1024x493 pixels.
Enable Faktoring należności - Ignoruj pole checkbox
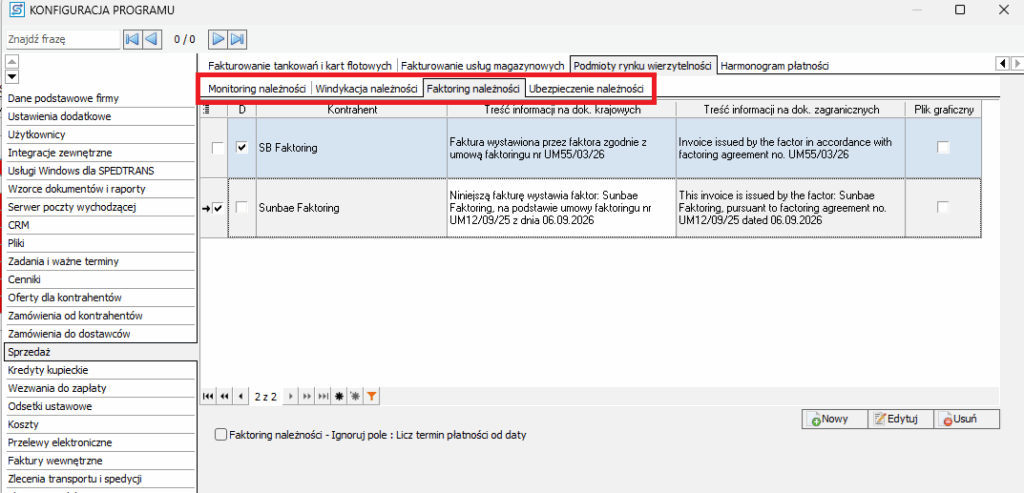[x=221, y=435]
